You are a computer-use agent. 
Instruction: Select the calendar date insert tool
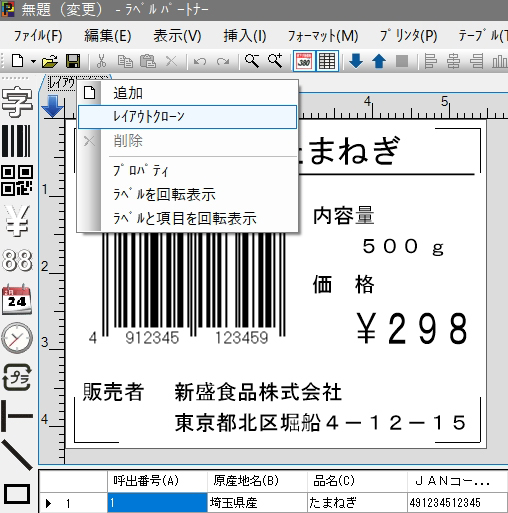click(x=17, y=300)
